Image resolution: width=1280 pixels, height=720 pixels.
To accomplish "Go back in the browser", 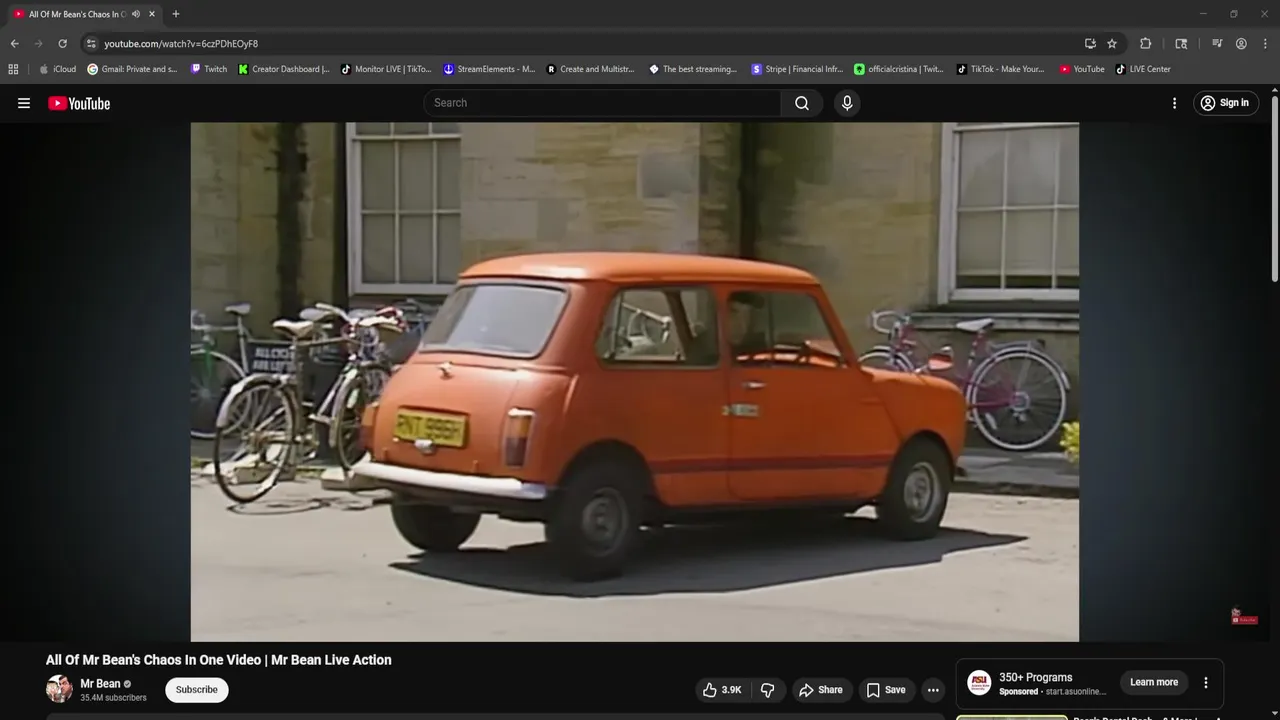I will point(14,44).
